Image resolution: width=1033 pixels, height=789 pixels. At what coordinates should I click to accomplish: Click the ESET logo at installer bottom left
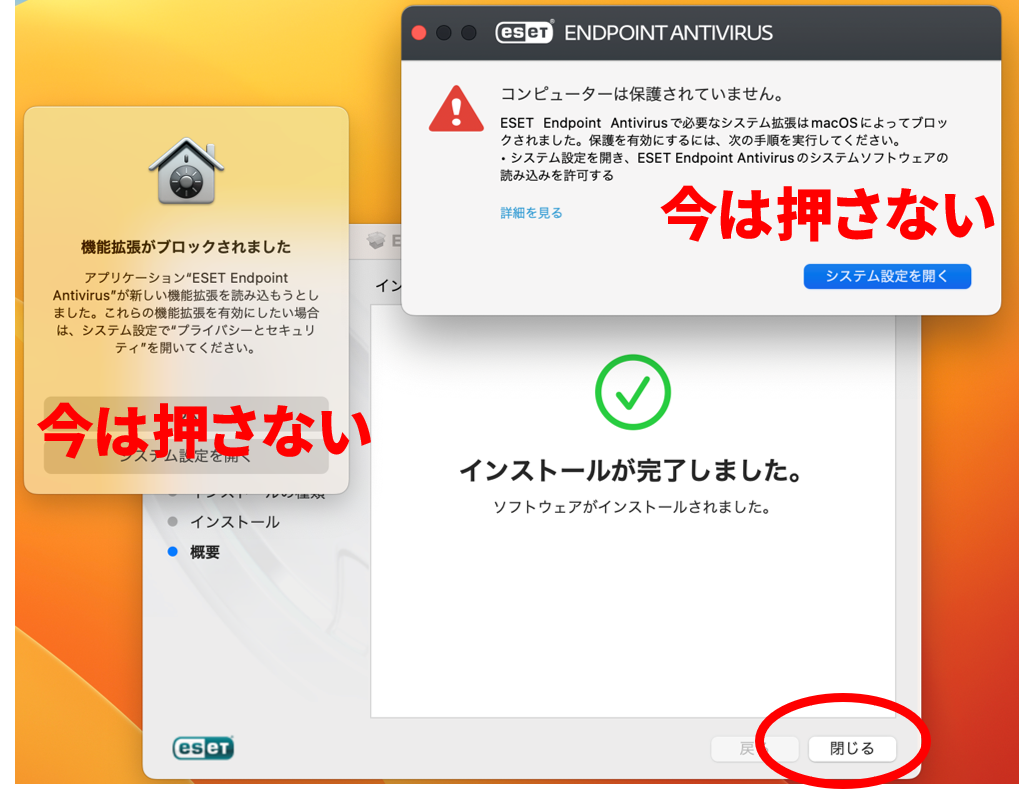pos(203,748)
